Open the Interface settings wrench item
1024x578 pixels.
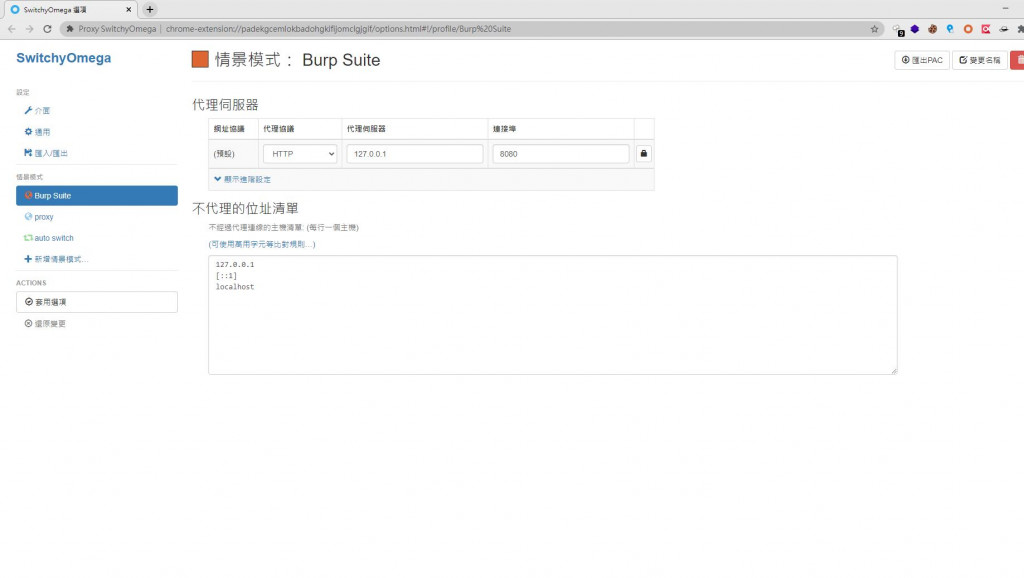tap(37, 110)
